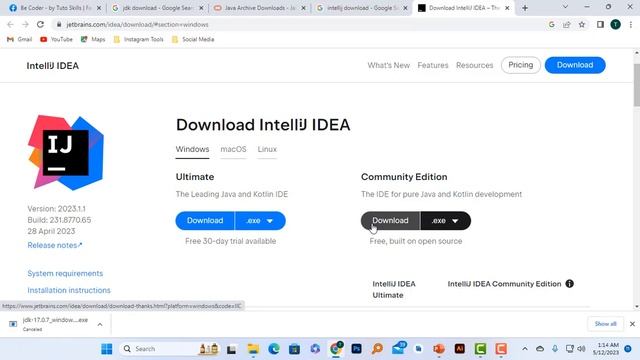Image resolution: width=640 pixels, height=360 pixels.
Task: Open Task View from the taskbar
Action: (x=232, y=349)
